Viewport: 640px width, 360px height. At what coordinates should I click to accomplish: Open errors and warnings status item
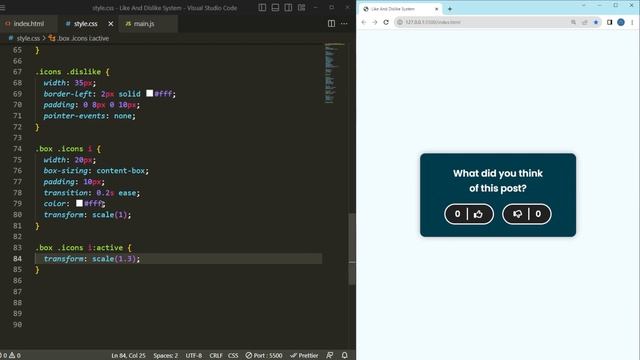(10, 356)
